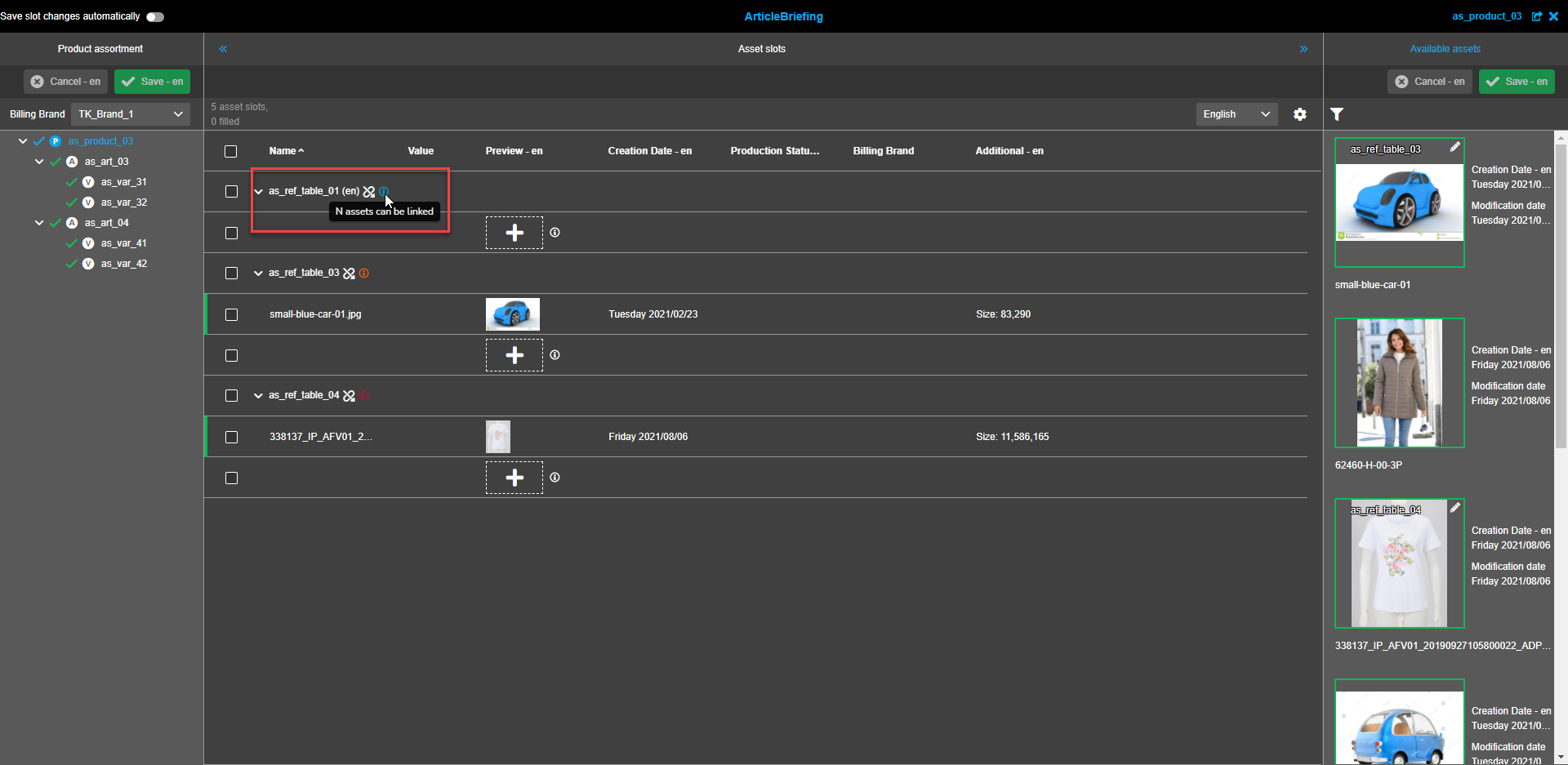1568x765 pixels.
Task: Select all slots with the header checkbox
Action: [230, 151]
